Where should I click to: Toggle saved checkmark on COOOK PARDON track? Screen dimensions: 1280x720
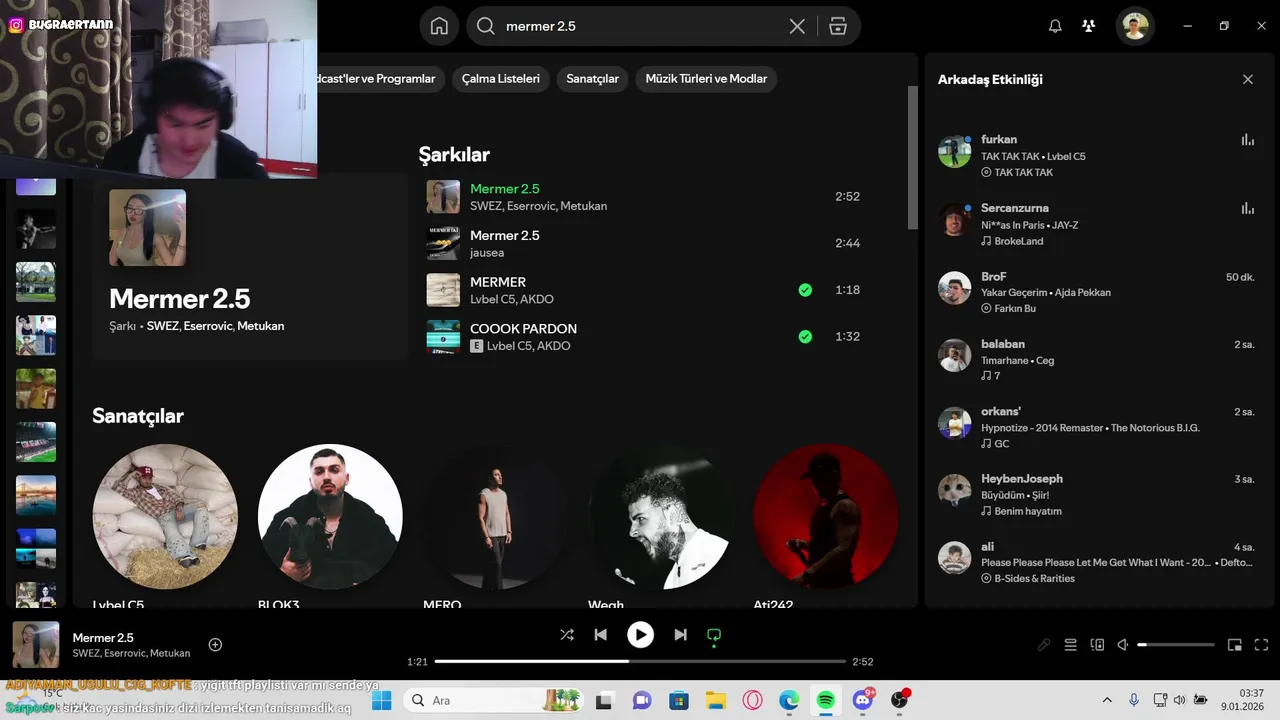point(805,336)
